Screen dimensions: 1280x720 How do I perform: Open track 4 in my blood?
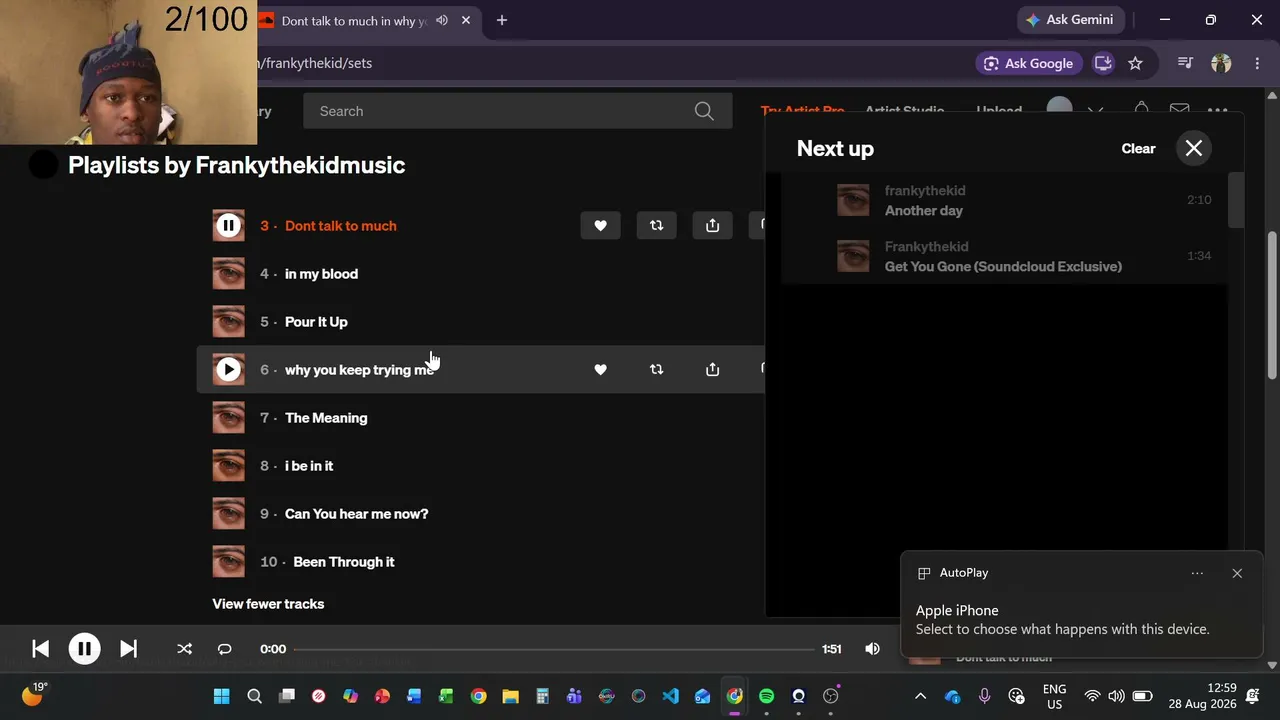[321, 274]
